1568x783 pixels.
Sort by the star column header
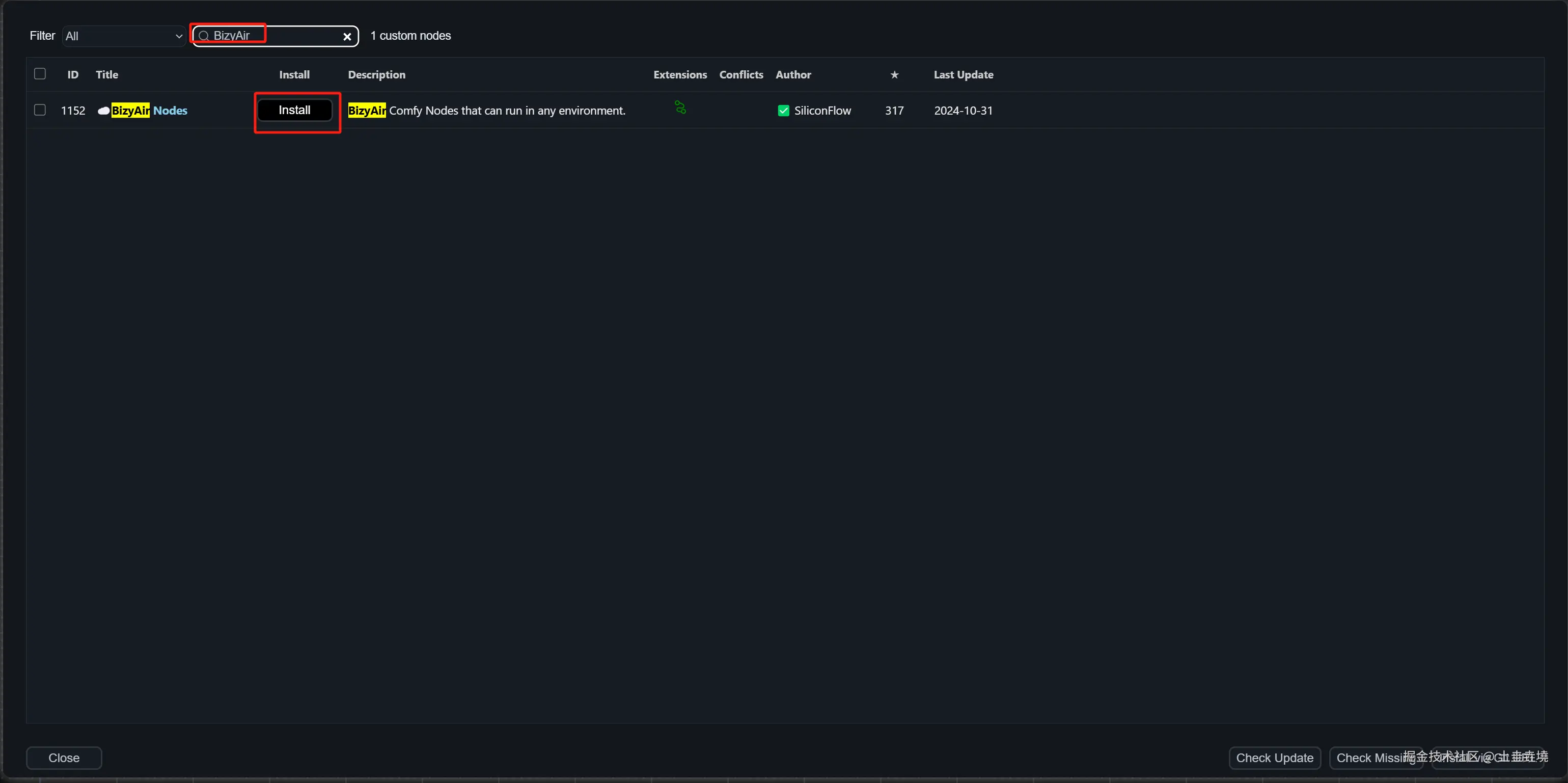894,75
